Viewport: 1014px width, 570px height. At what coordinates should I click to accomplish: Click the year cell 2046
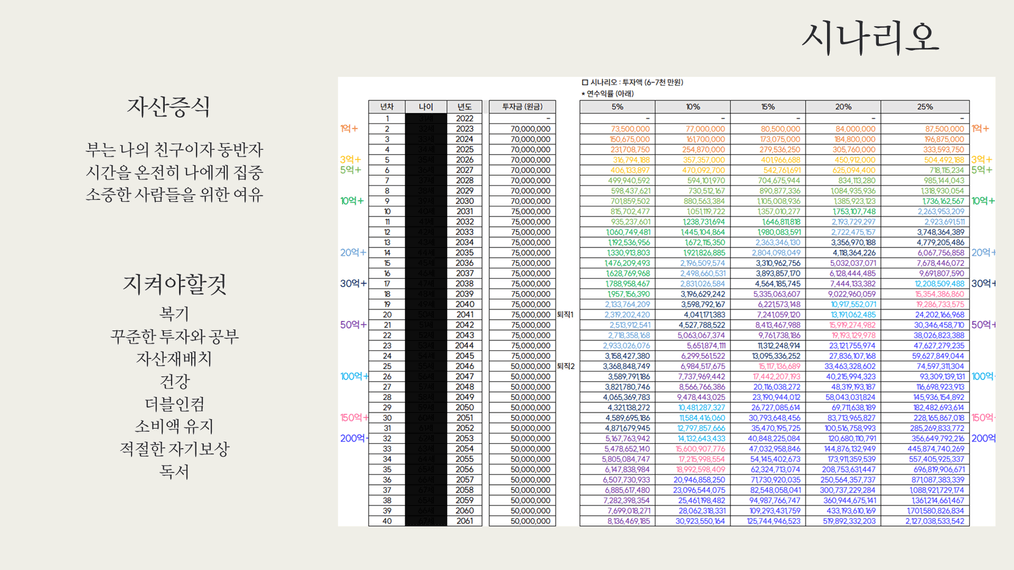pyautogui.click(x=464, y=366)
